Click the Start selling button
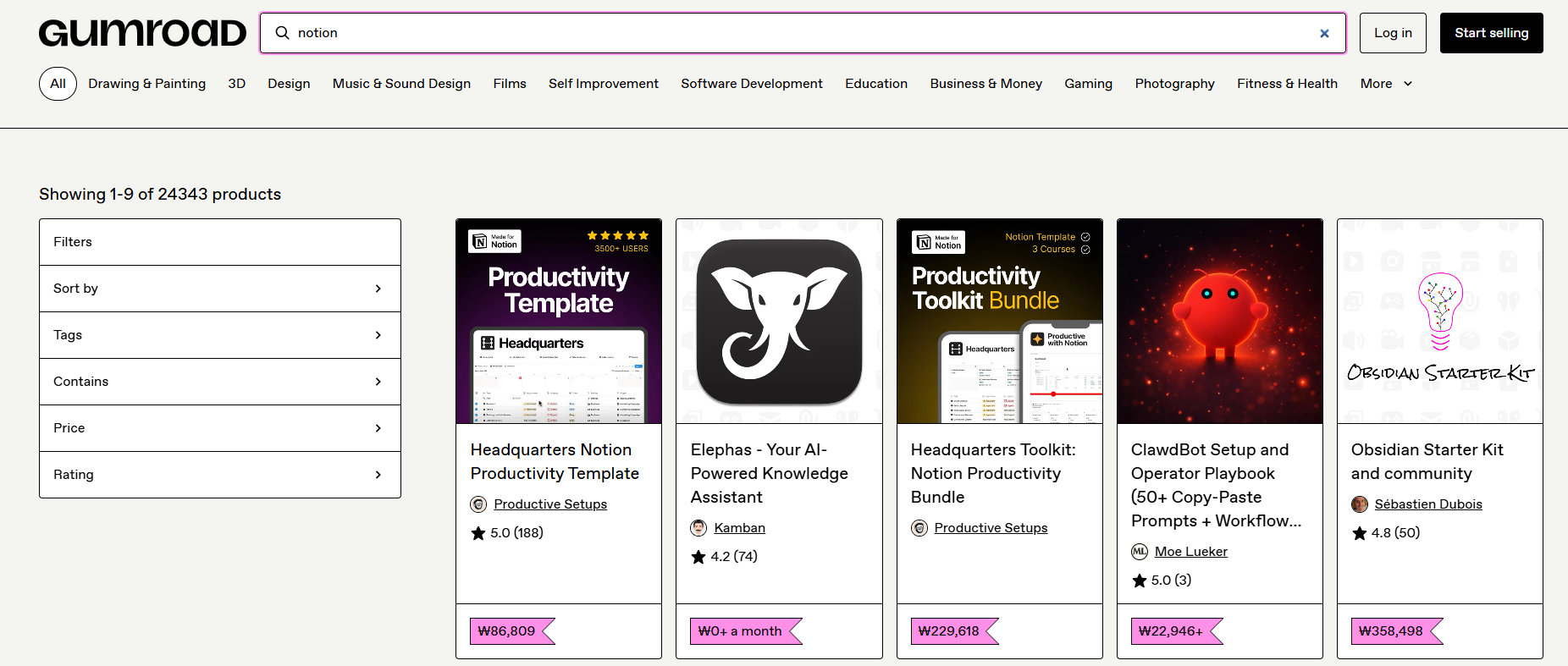 1492,33
